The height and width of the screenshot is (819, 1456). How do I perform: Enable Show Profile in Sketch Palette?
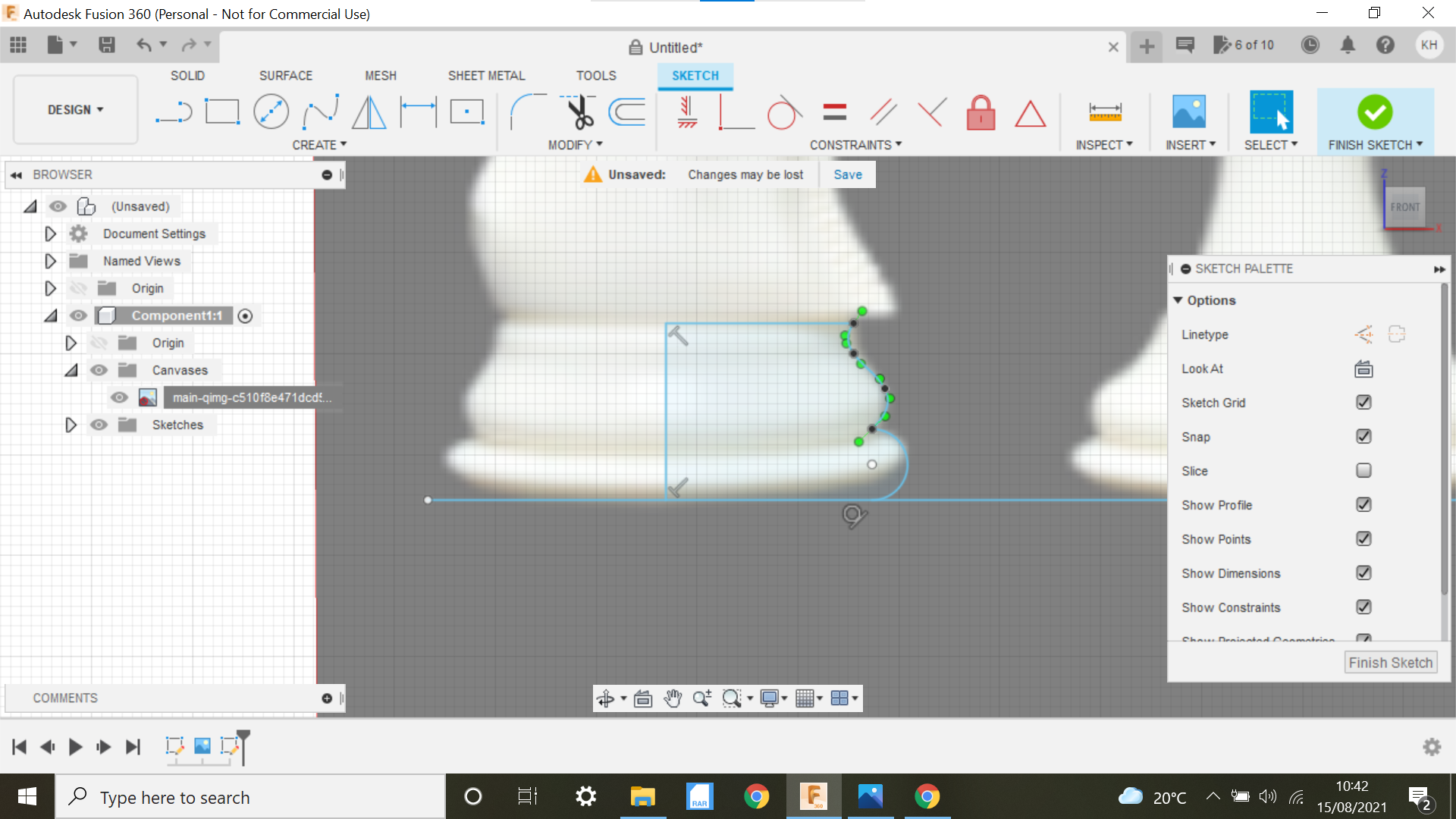(x=1363, y=504)
